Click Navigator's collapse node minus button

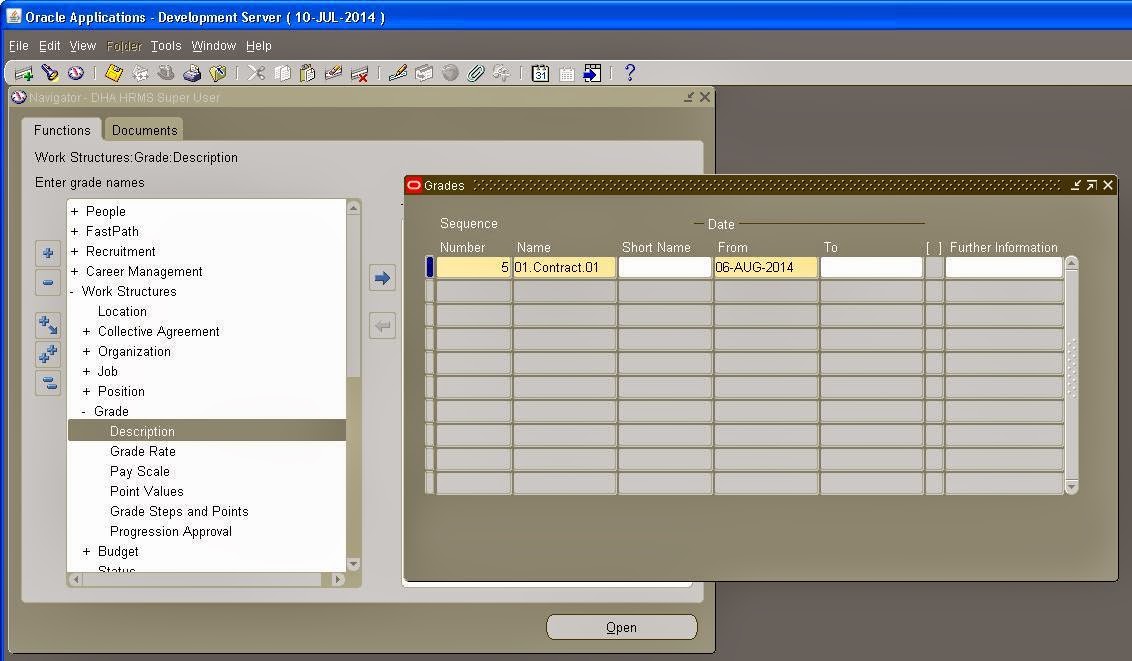[x=48, y=282]
